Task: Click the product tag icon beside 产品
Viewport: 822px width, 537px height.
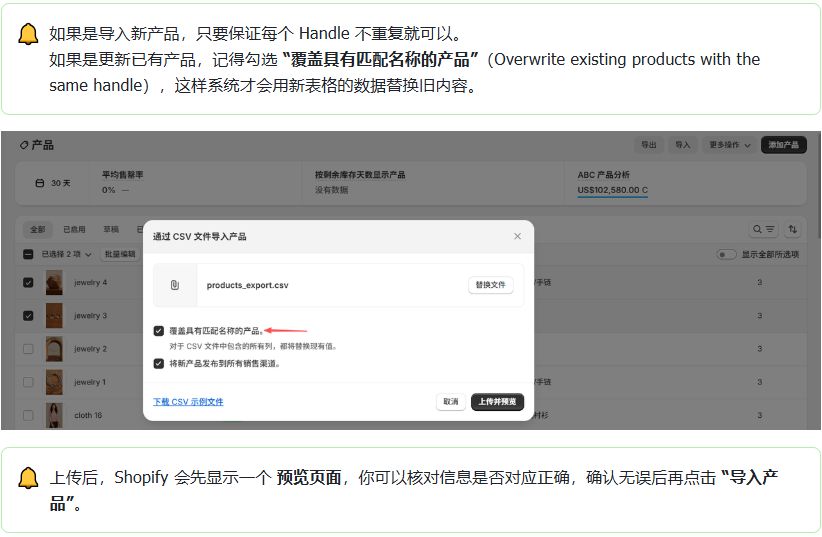Action: [x=24, y=145]
